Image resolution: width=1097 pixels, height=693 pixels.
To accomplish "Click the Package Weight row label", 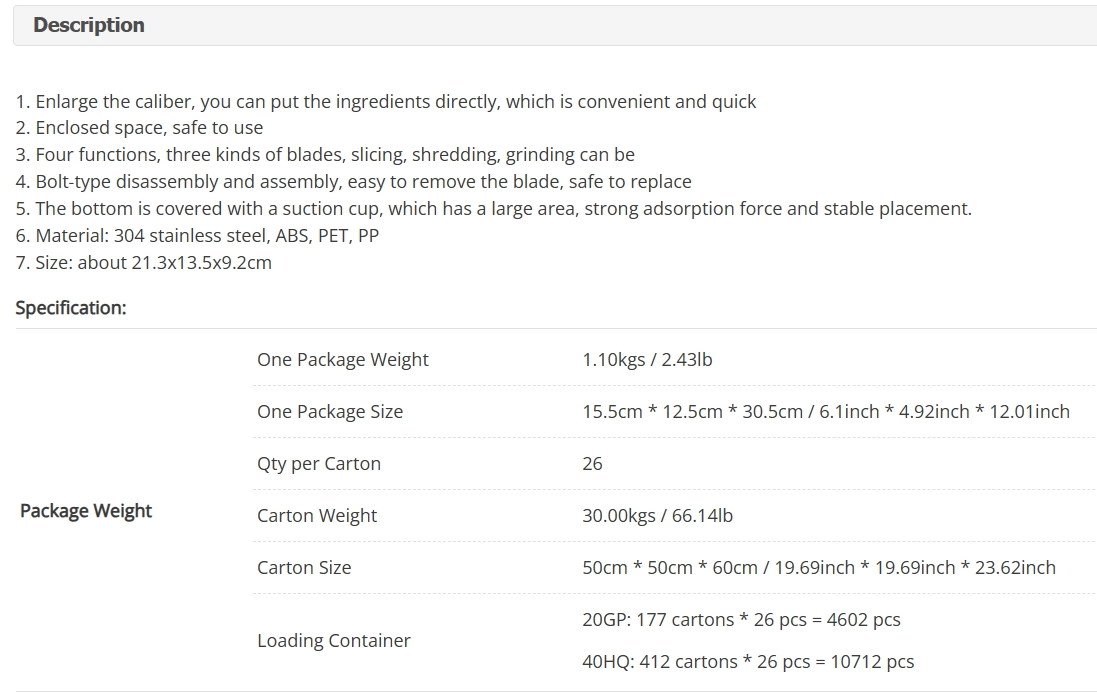I will coord(85,510).
